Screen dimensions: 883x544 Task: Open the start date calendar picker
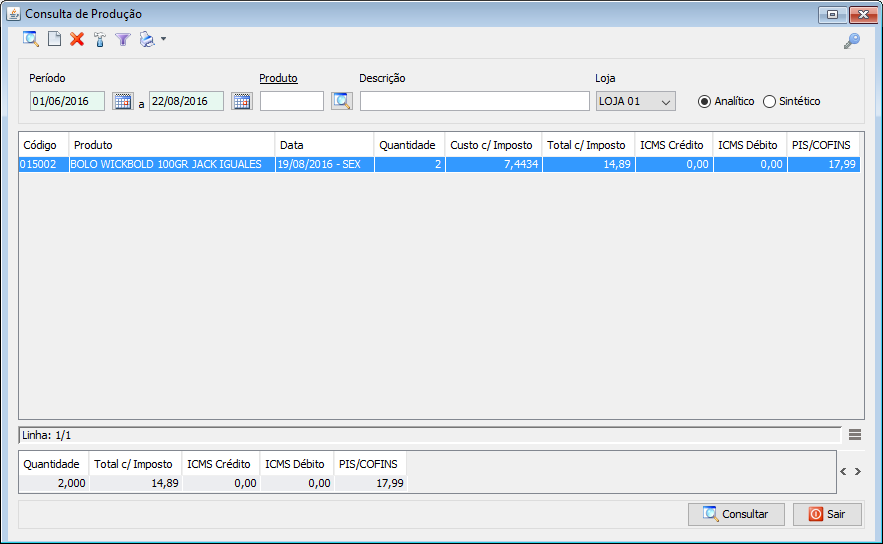tap(122, 101)
